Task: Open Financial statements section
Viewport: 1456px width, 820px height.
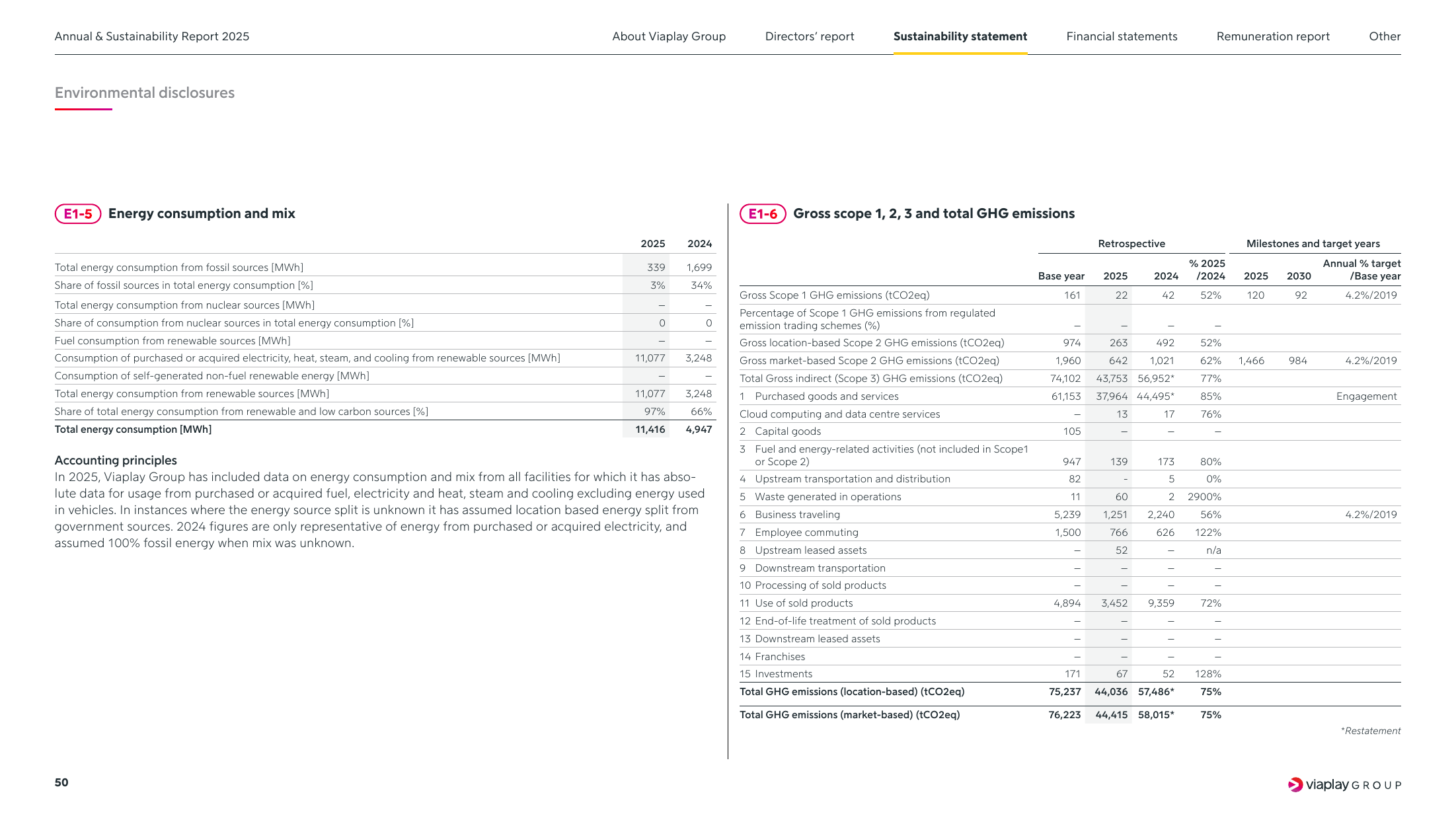Action: tap(1122, 36)
